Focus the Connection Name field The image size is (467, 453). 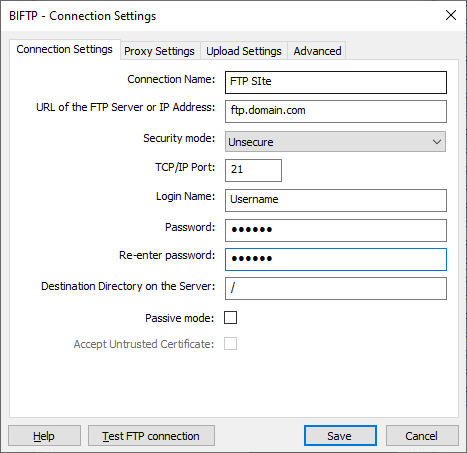click(x=336, y=82)
